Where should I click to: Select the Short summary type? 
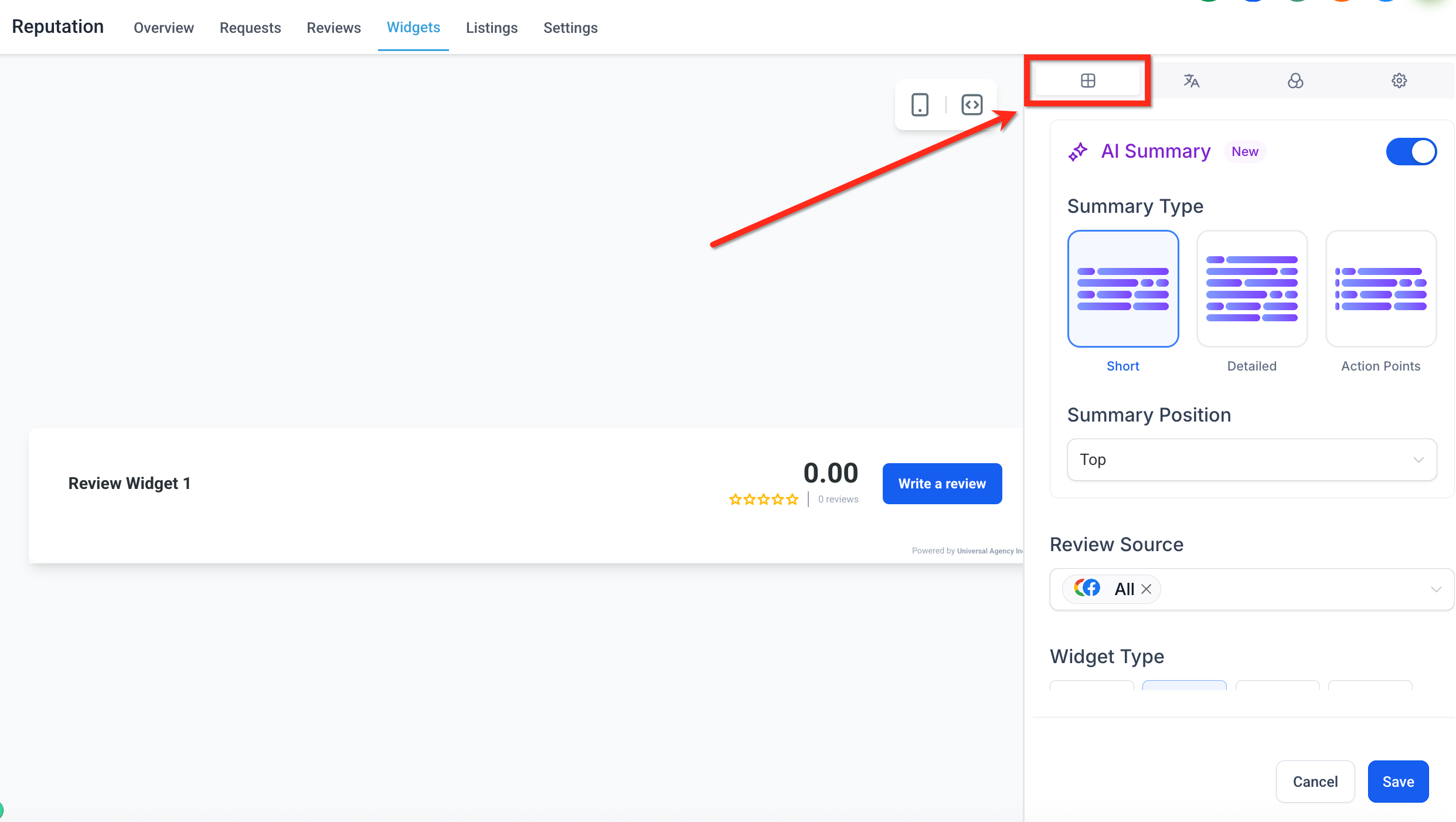(x=1122, y=289)
